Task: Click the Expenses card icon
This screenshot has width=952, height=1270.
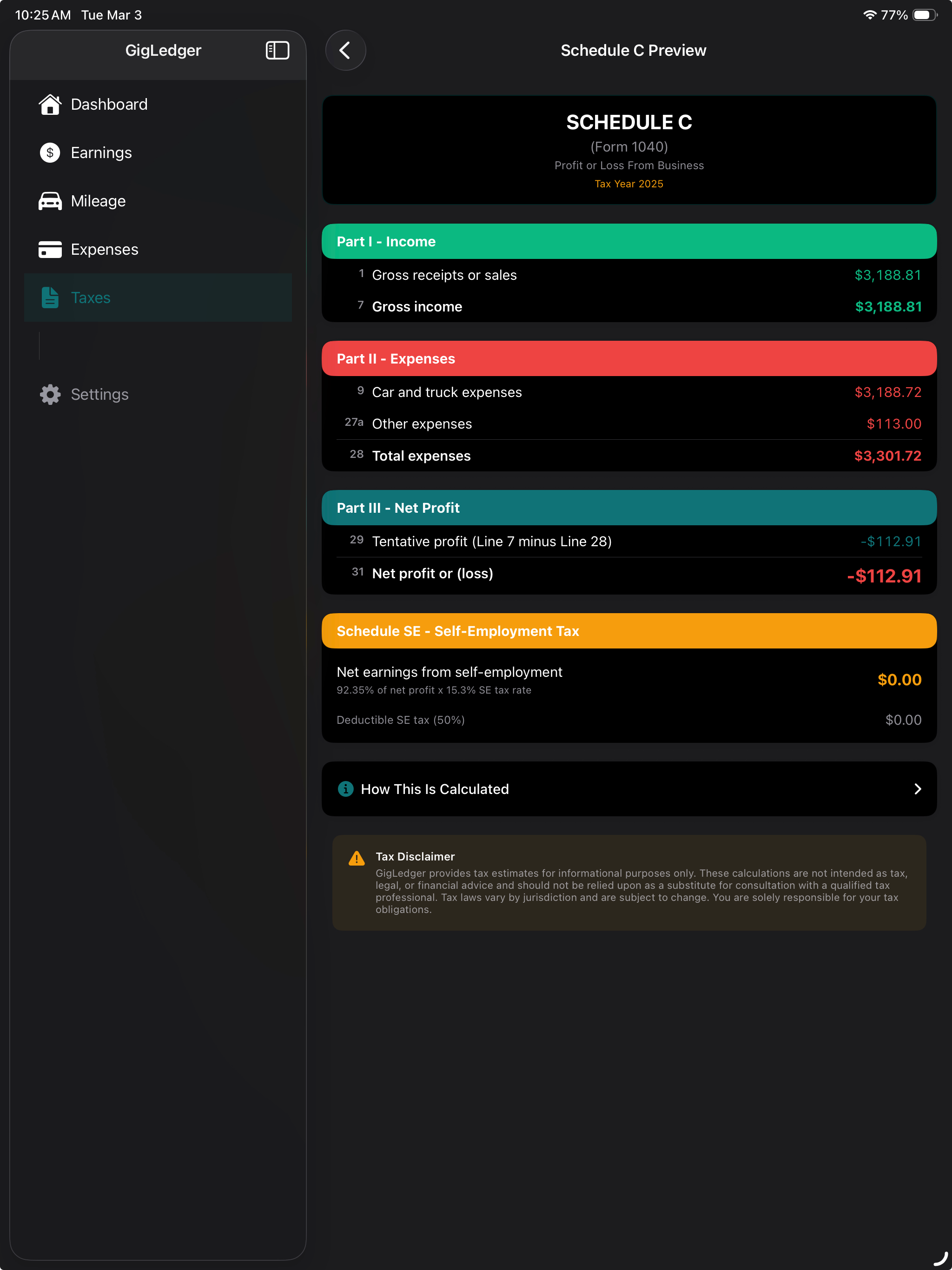Action: pyautogui.click(x=50, y=249)
